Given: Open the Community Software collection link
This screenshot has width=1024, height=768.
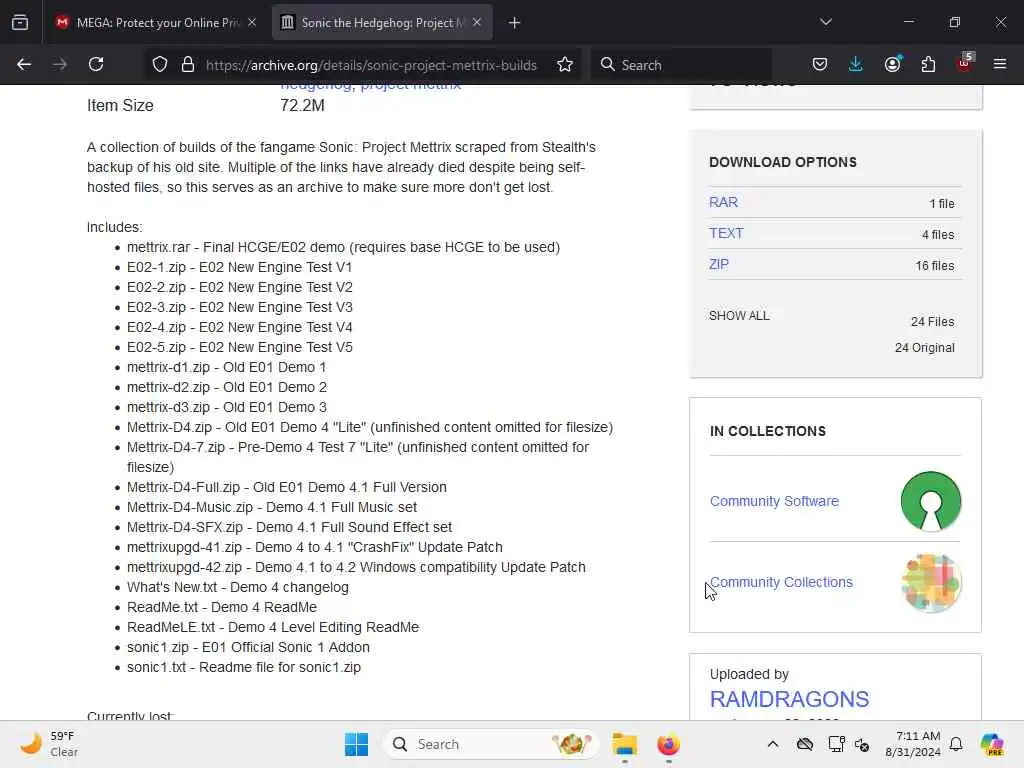Looking at the screenshot, I should tap(774, 501).
